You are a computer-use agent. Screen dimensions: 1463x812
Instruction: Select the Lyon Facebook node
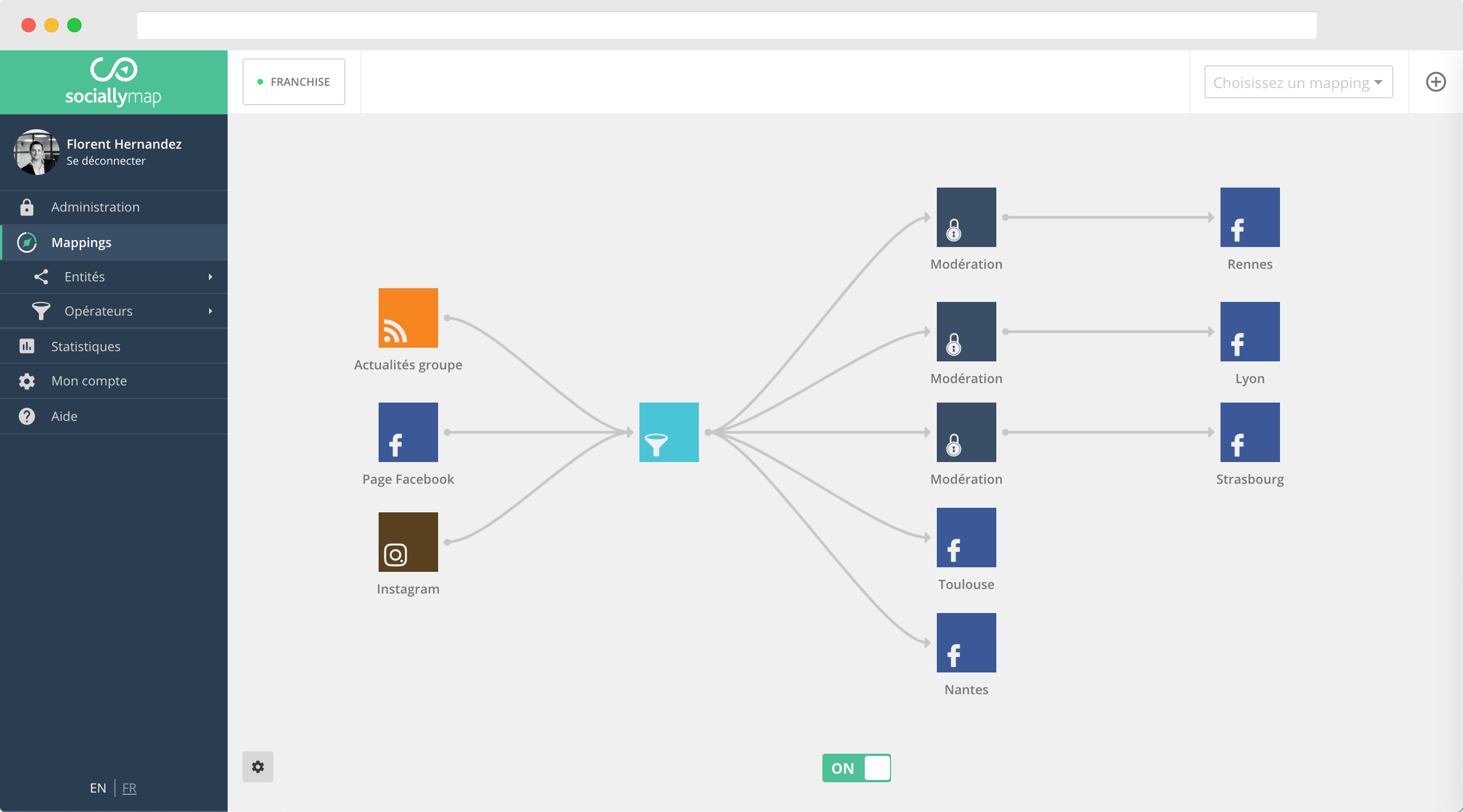pyautogui.click(x=1250, y=332)
